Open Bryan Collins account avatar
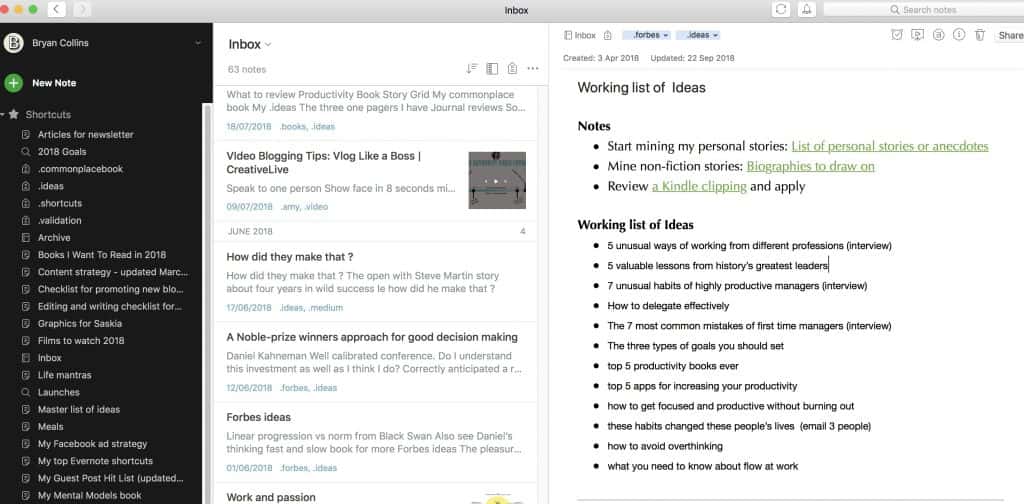This screenshot has height=504, width=1024. pos(13,43)
